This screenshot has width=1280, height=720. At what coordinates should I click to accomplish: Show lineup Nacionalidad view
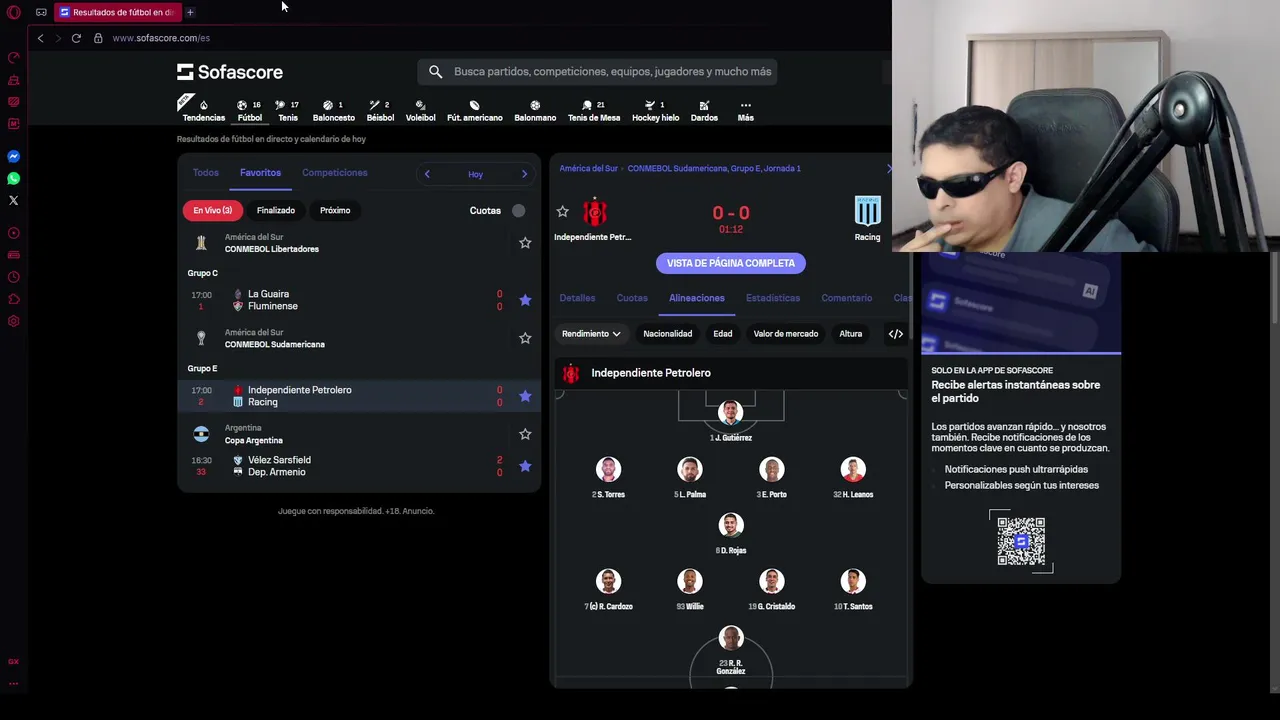point(667,334)
